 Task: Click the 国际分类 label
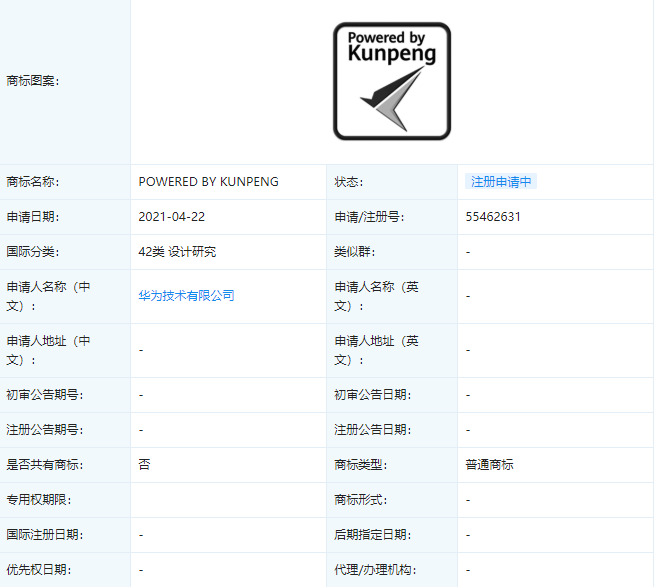coord(33,252)
